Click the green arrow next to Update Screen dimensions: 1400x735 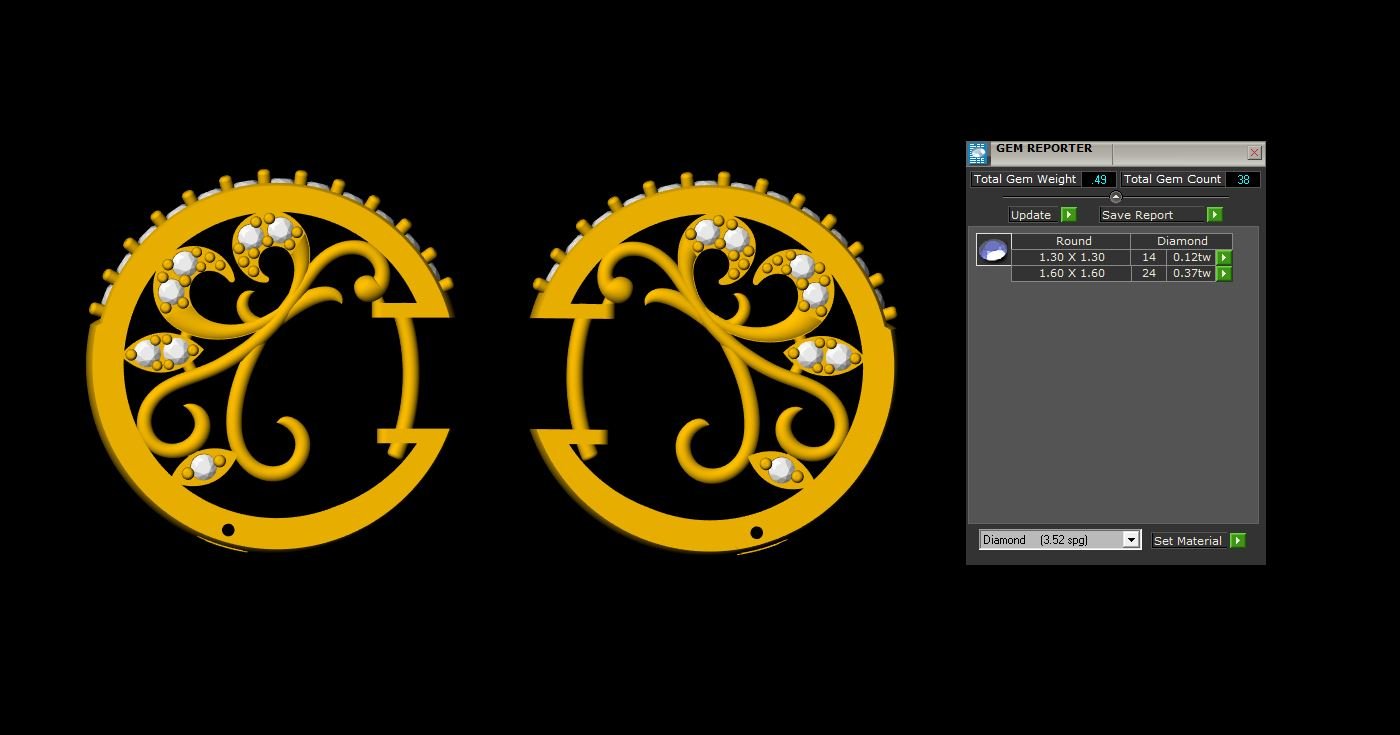click(x=1068, y=215)
